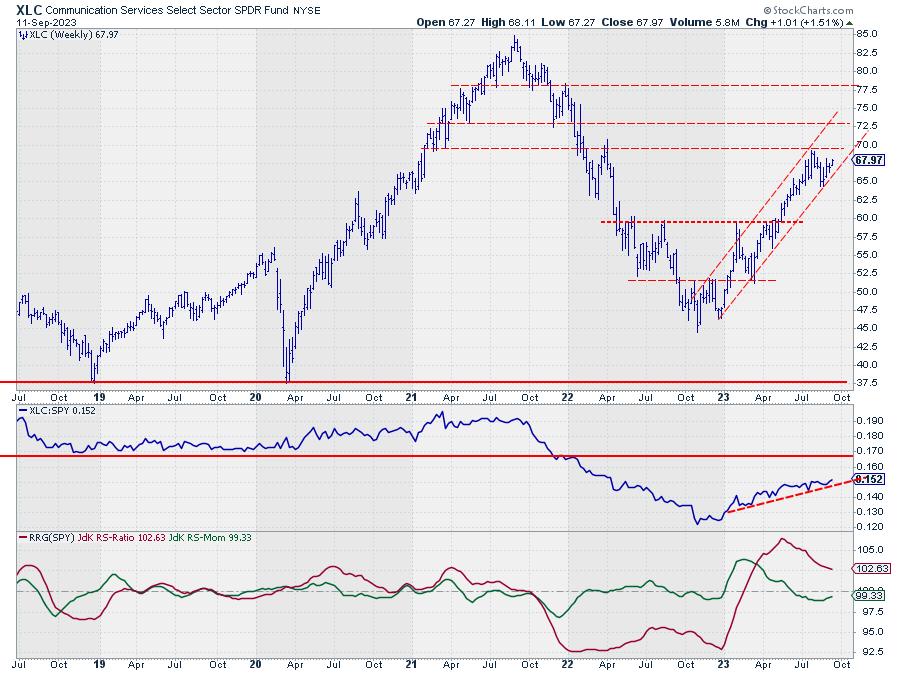Click the RRG(SPY) legend marker
This screenshot has height=673, width=900.
(x=22, y=539)
